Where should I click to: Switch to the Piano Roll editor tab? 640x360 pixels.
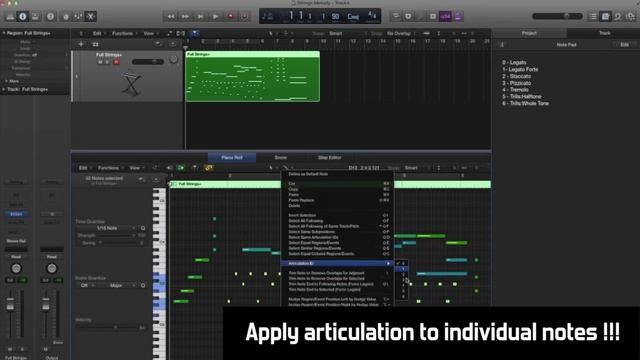click(232, 158)
